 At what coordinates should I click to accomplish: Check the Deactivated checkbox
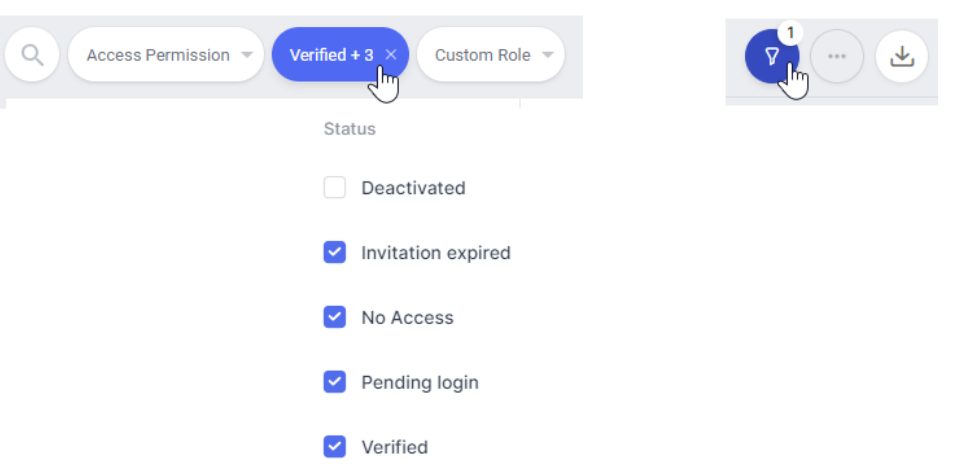click(x=335, y=188)
